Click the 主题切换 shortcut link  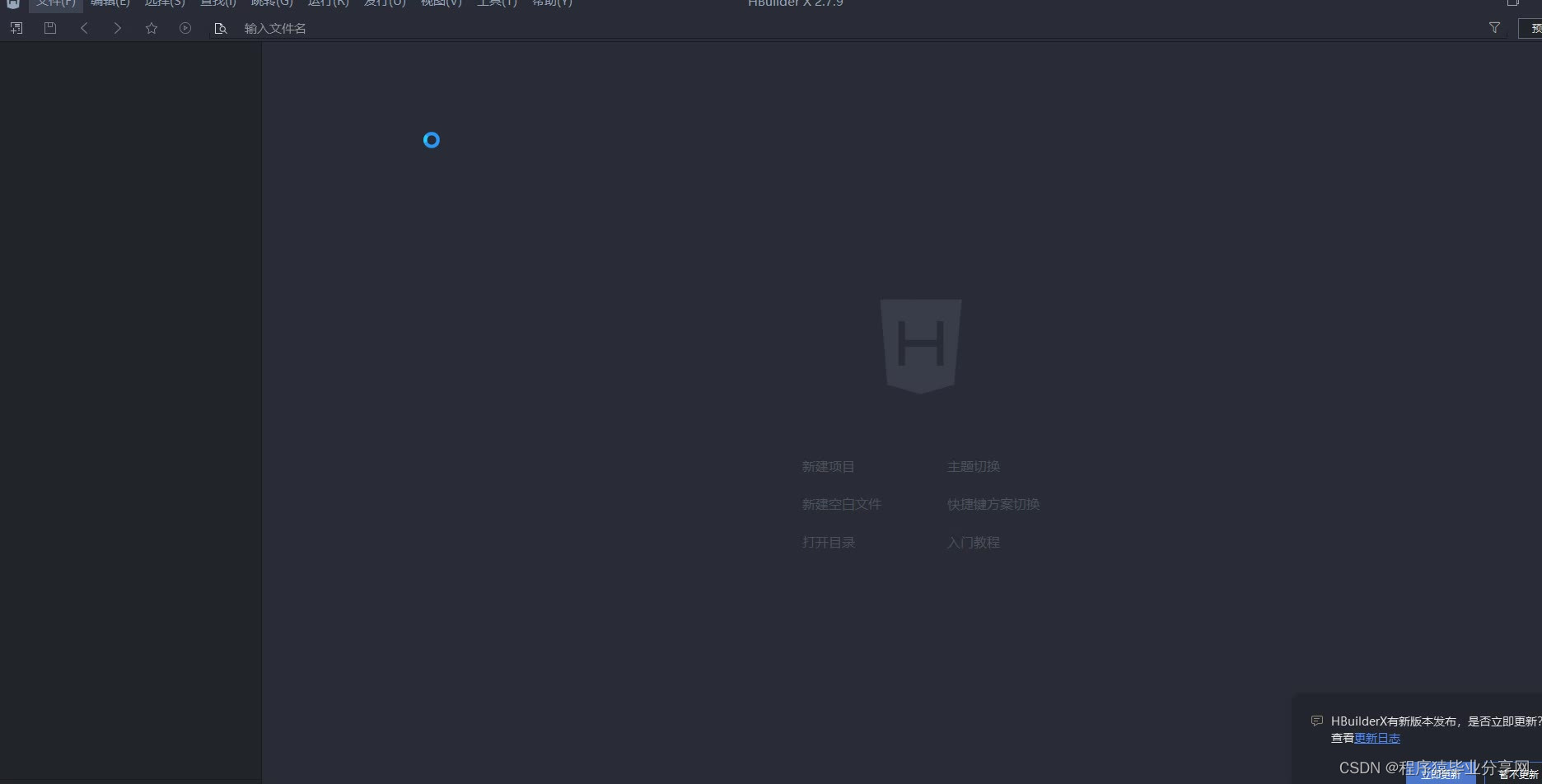[x=974, y=467]
